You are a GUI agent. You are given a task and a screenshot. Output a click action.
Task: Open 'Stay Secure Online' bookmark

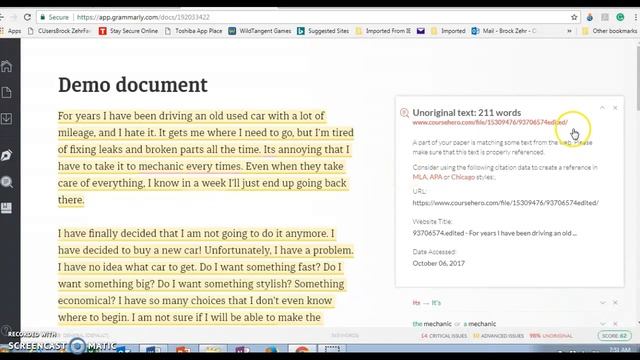pyautogui.click(x=129, y=31)
